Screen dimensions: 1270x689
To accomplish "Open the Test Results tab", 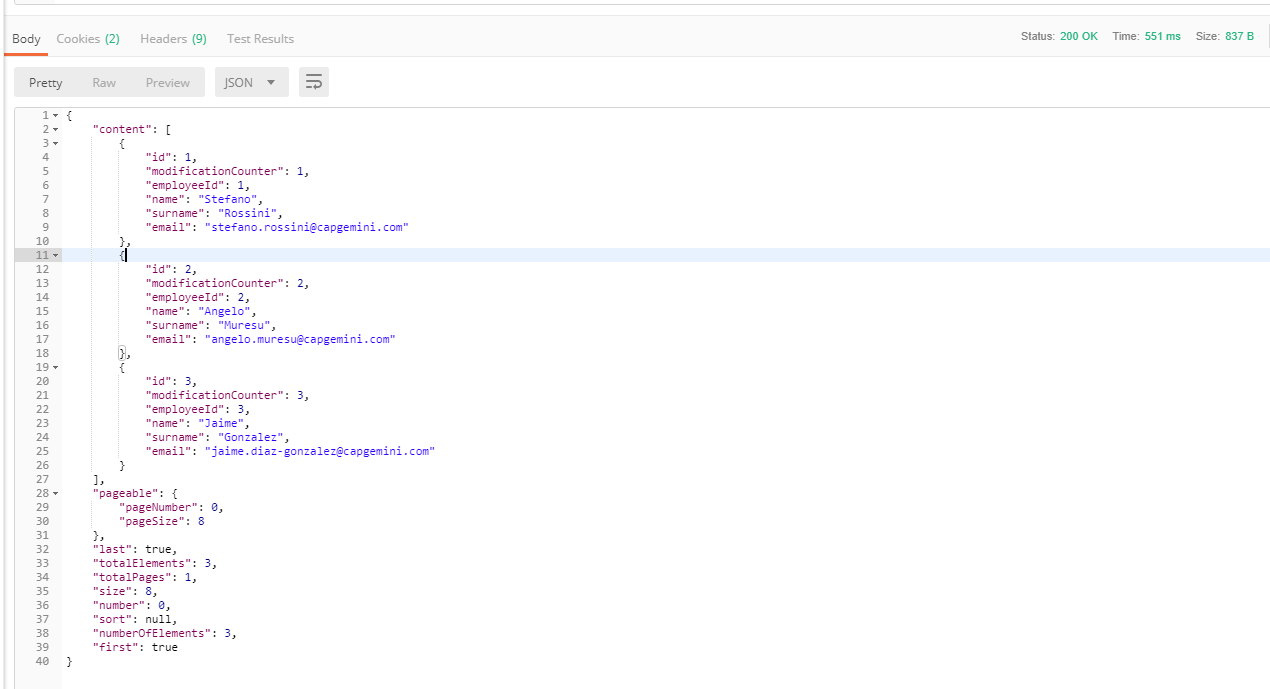I will pos(260,39).
